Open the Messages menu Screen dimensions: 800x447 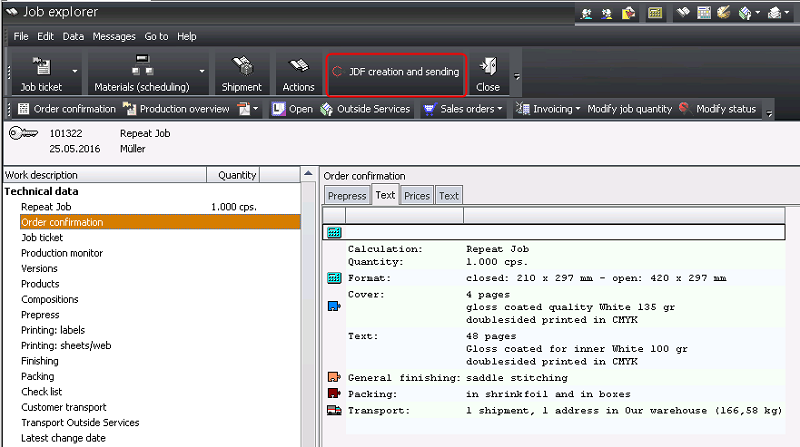(x=113, y=36)
